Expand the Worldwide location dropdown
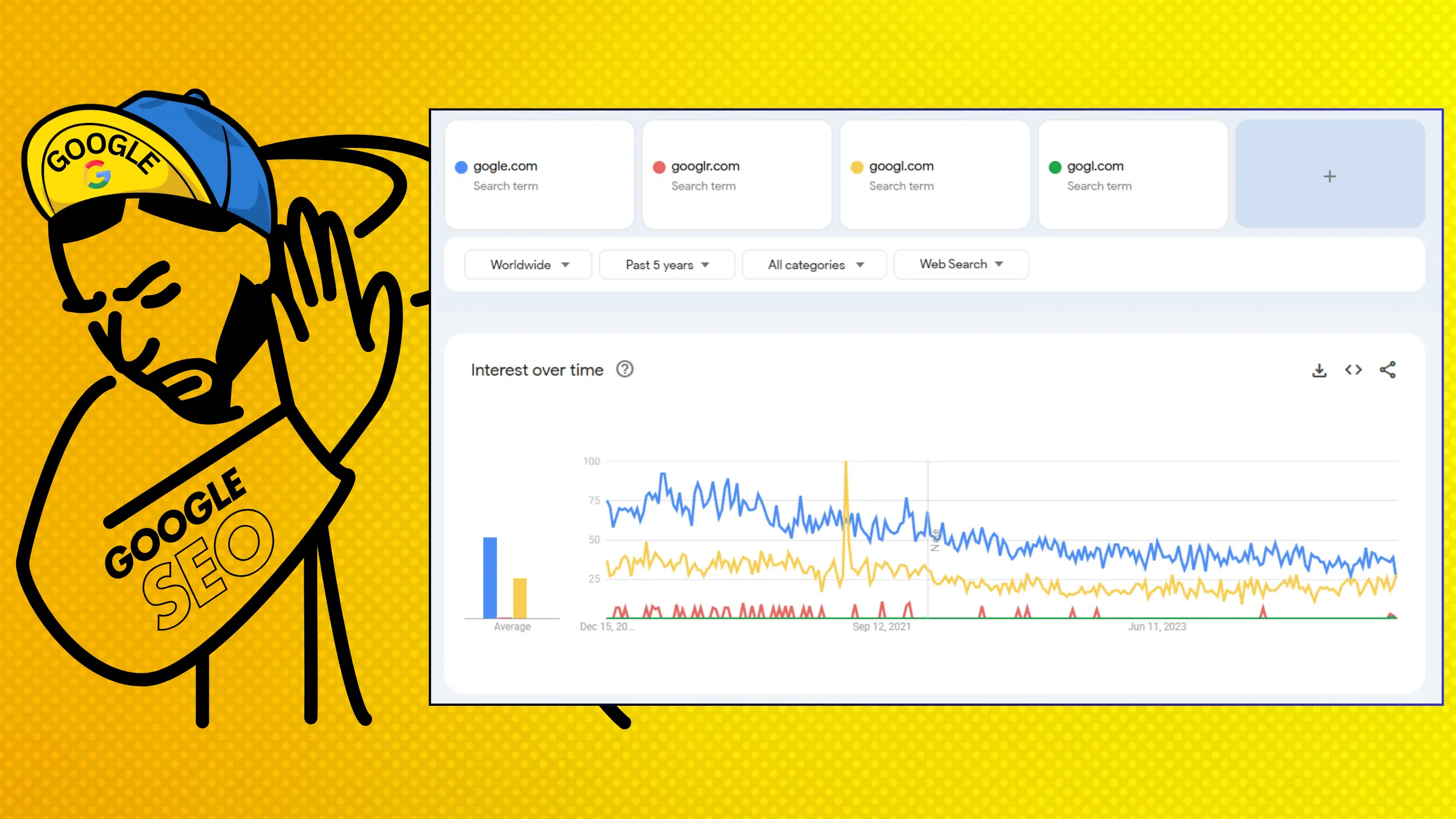Screen dimensions: 1456x819 tap(527, 264)
